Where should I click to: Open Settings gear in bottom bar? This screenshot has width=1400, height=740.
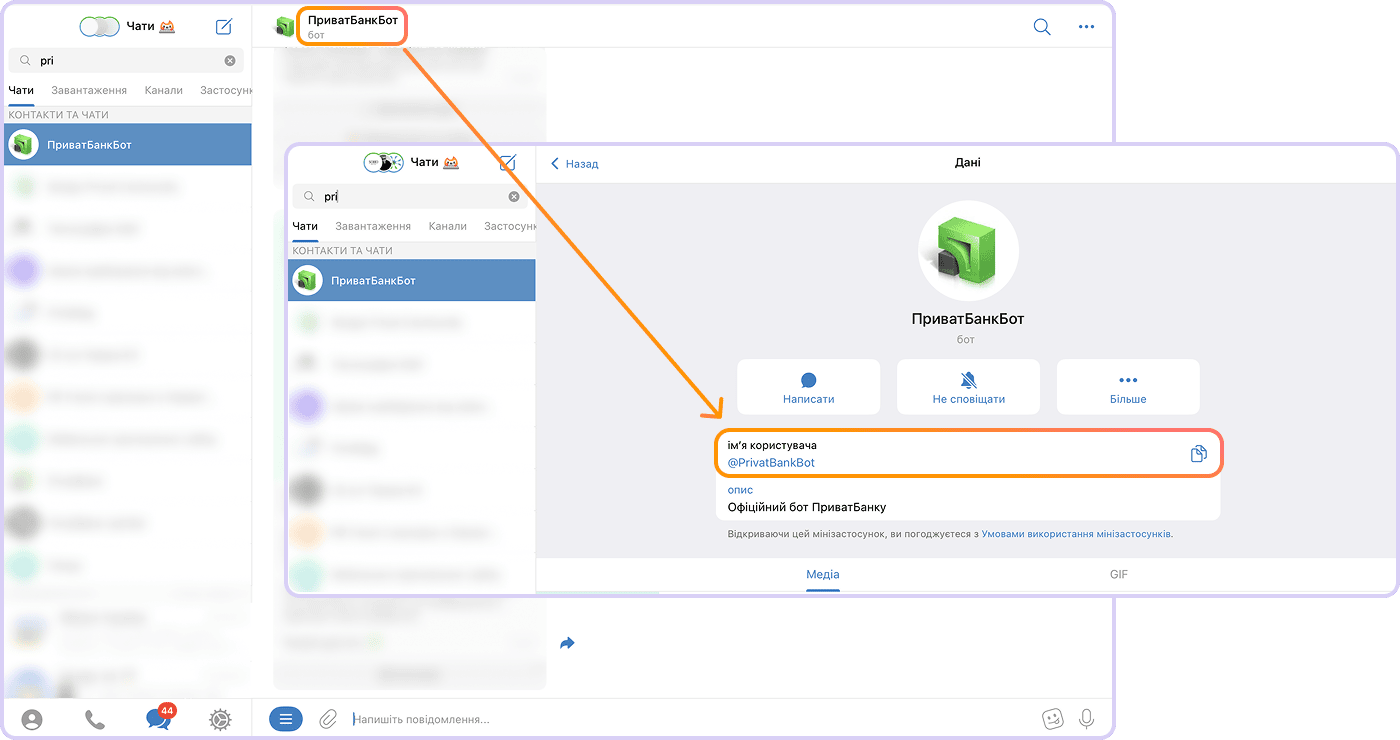coord(221,719)
